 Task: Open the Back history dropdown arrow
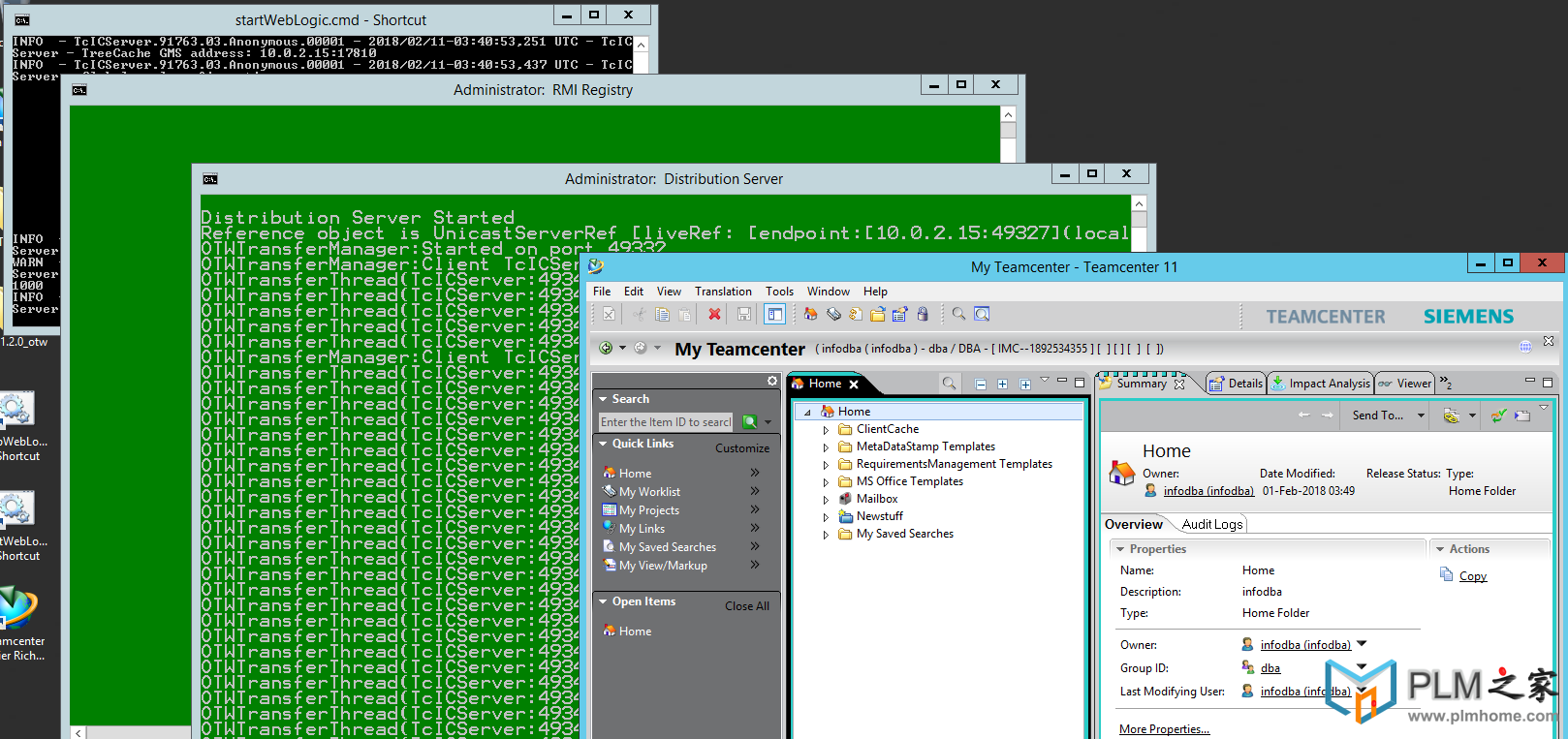(622, 348)
